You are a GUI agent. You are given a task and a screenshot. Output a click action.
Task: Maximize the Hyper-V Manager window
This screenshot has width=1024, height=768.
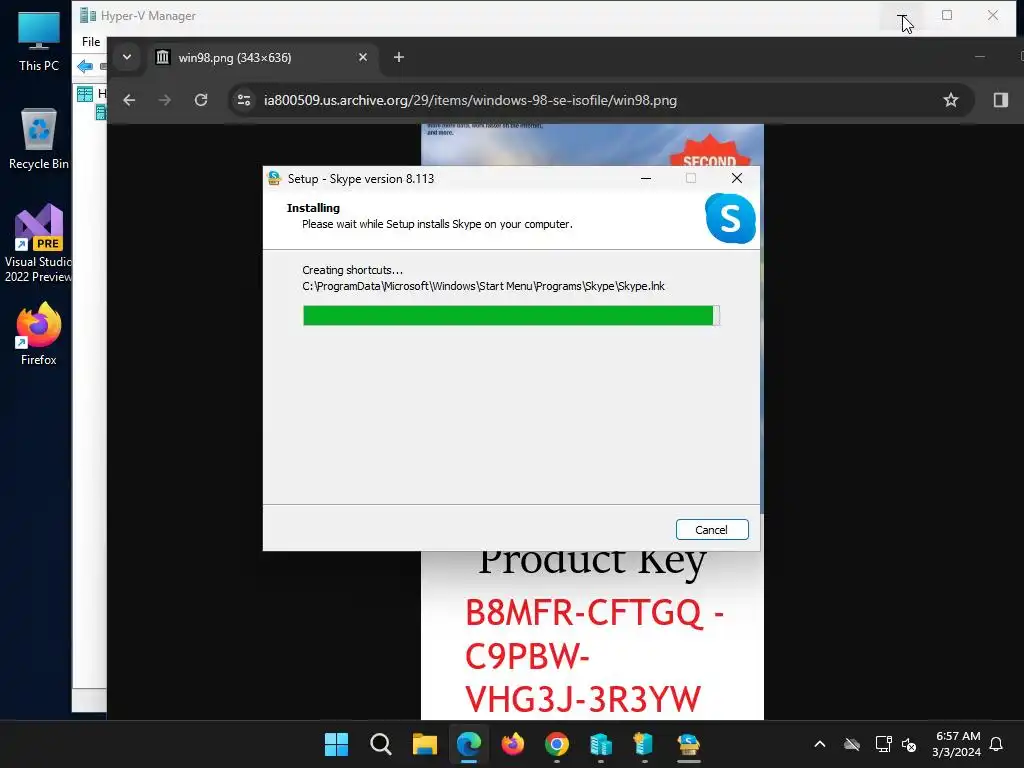pyautogui.click(x=947, y=15)
